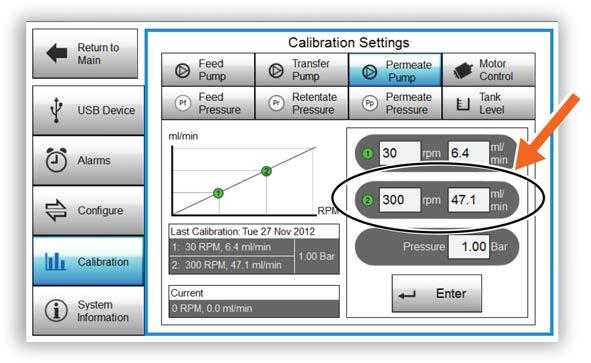Viewport: 591px width, 363px height.
Task: Click the Return to Main arrow icon
Action: pyautogui.click(x=57, y=53)
